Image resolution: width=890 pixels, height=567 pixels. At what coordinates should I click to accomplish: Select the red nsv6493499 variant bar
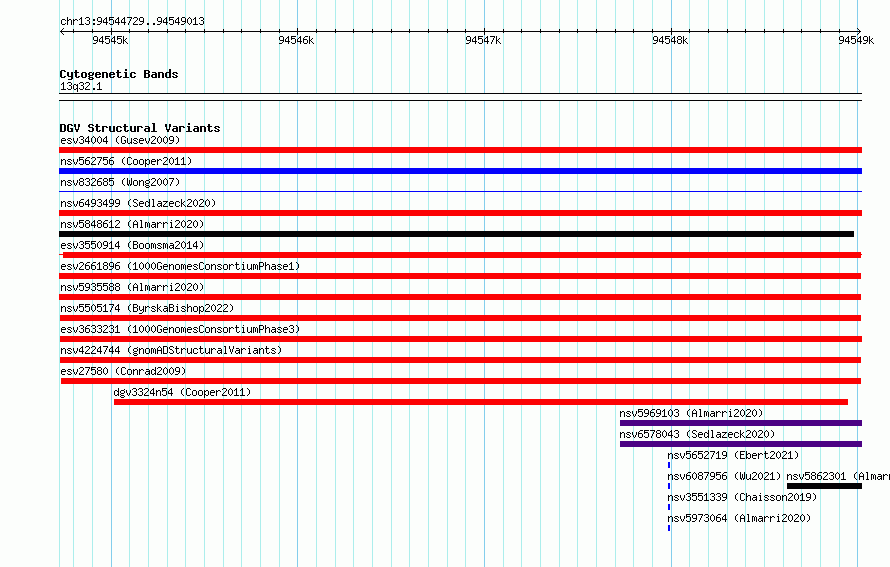click(460, 213)
